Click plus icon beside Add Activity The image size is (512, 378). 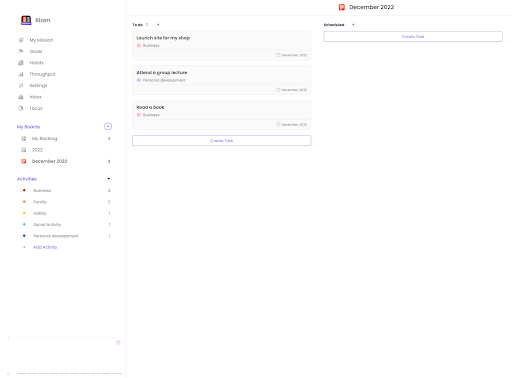(x=24, y=247)
